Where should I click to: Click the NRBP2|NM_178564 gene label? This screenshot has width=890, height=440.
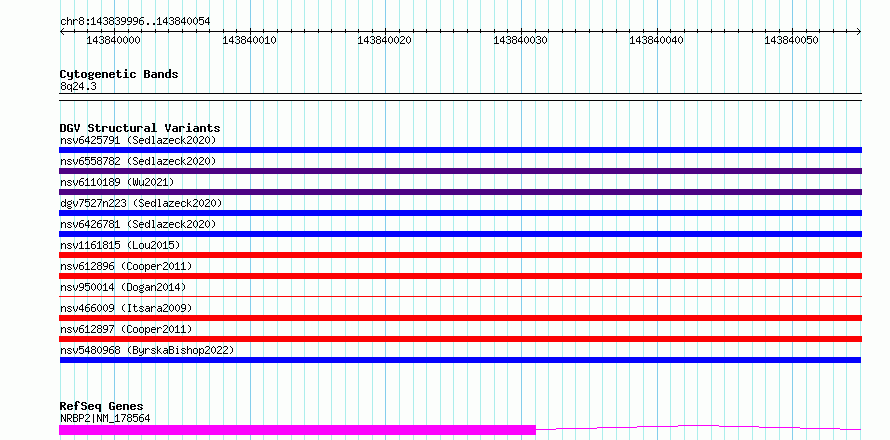click(105, 419)
